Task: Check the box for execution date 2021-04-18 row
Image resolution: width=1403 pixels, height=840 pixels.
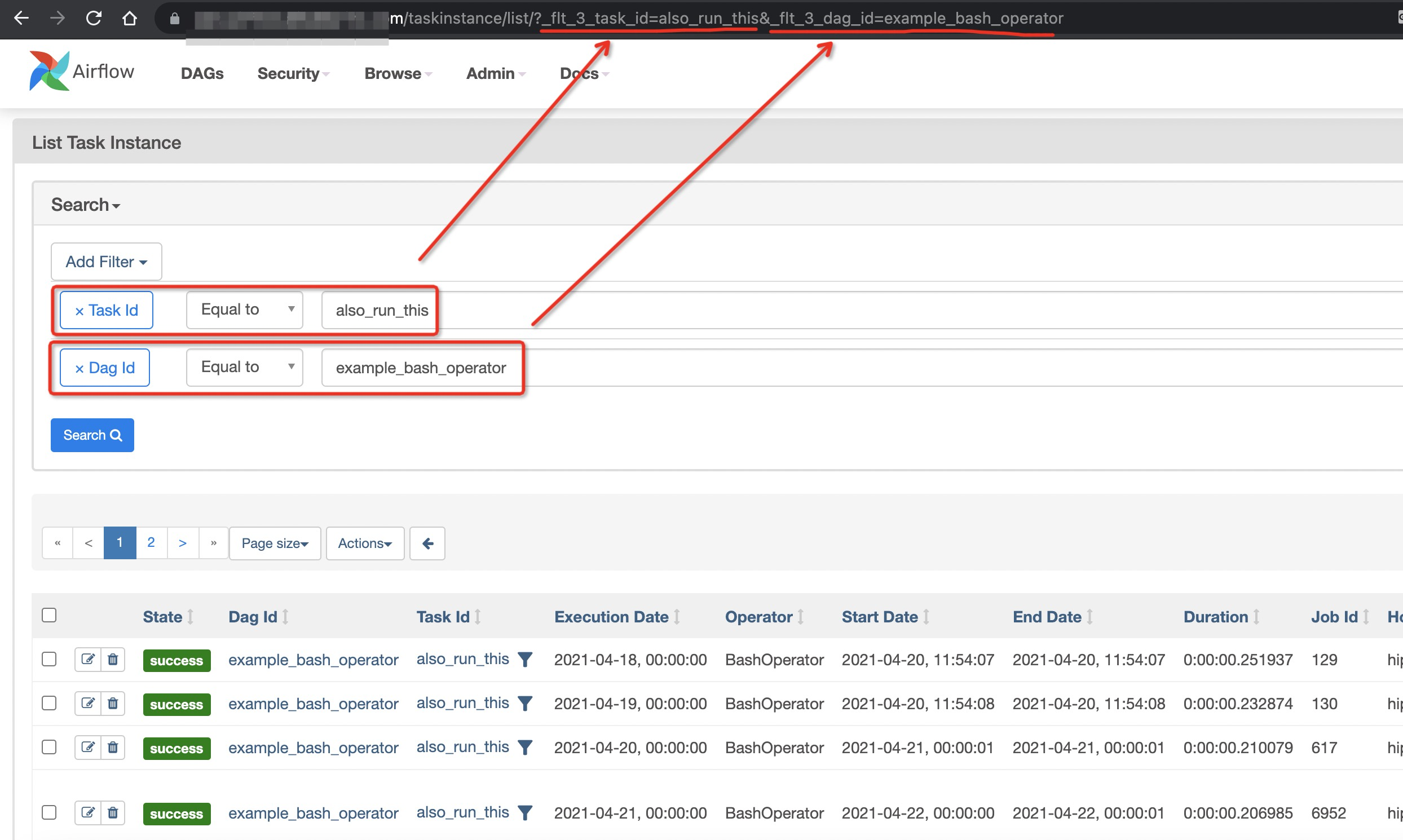Action: 49,660
